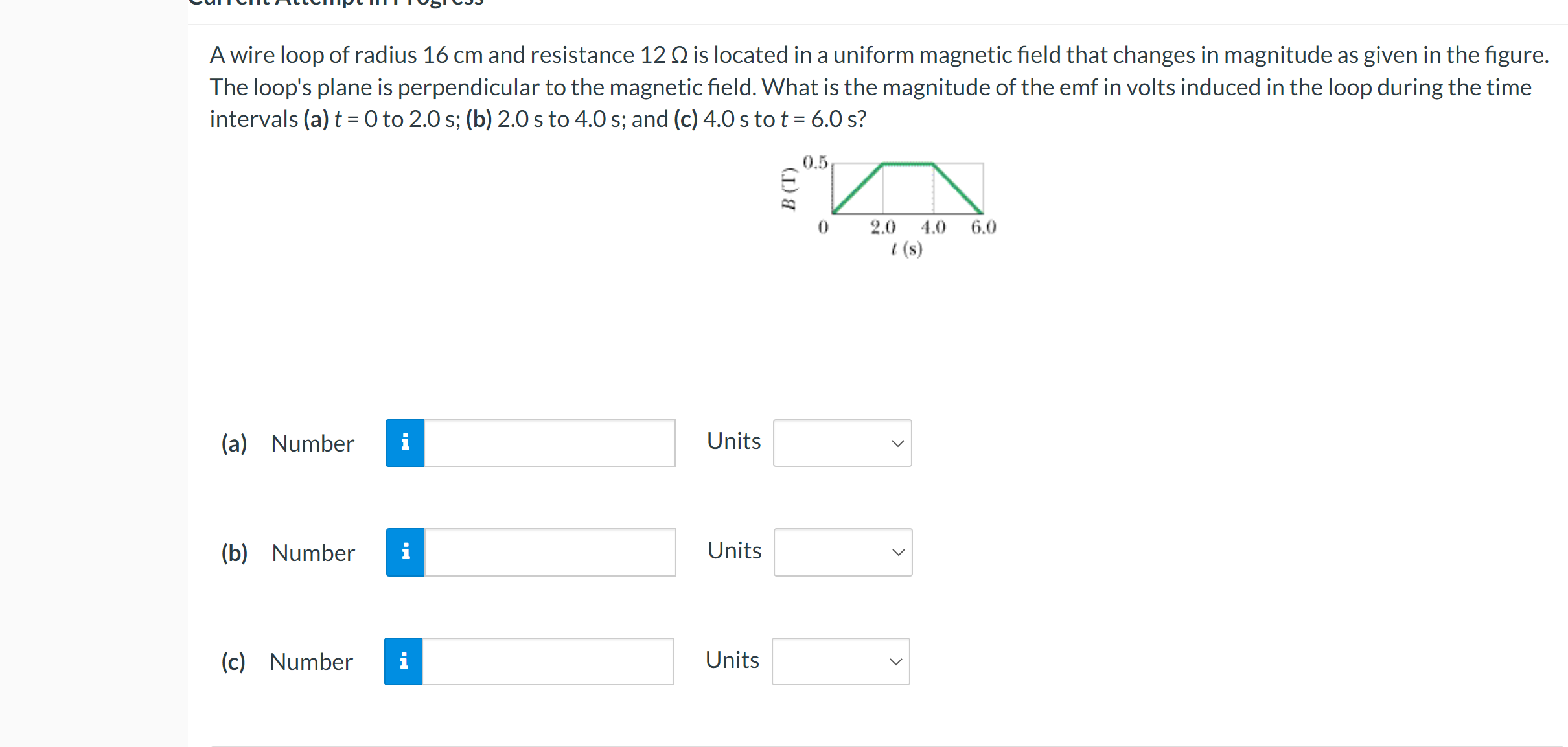Select the i help marker next to answer (b)
This screenshot has height=747, width=1568.
click(x=405, y=551)
